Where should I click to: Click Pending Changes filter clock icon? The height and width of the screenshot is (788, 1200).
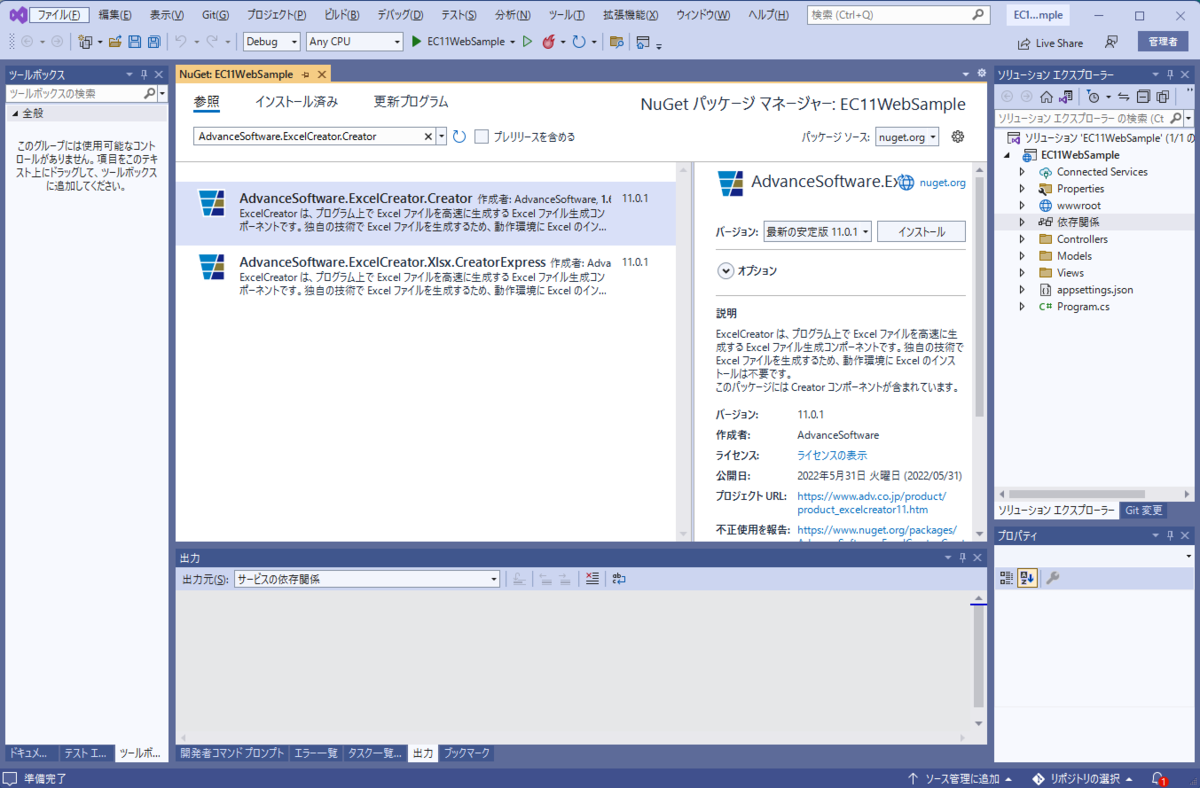(x=1094, y=97)
